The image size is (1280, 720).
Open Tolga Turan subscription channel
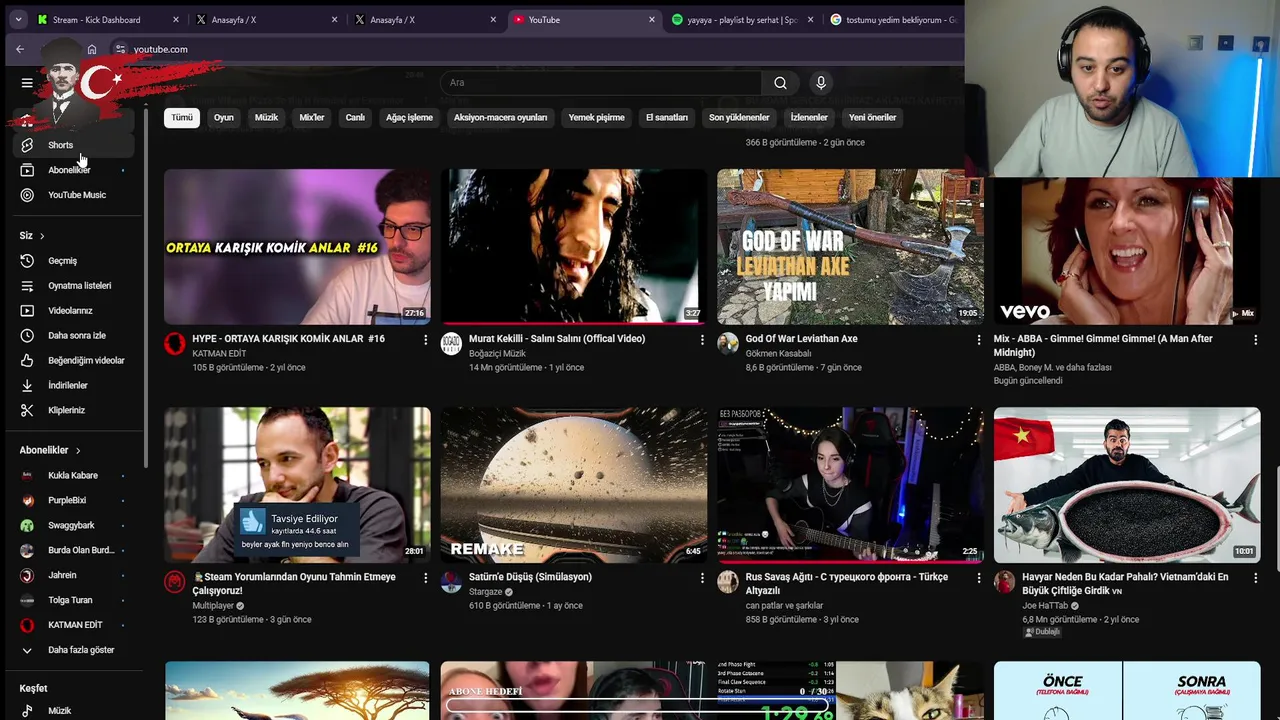pyautogui.click(x=72, y=601)
